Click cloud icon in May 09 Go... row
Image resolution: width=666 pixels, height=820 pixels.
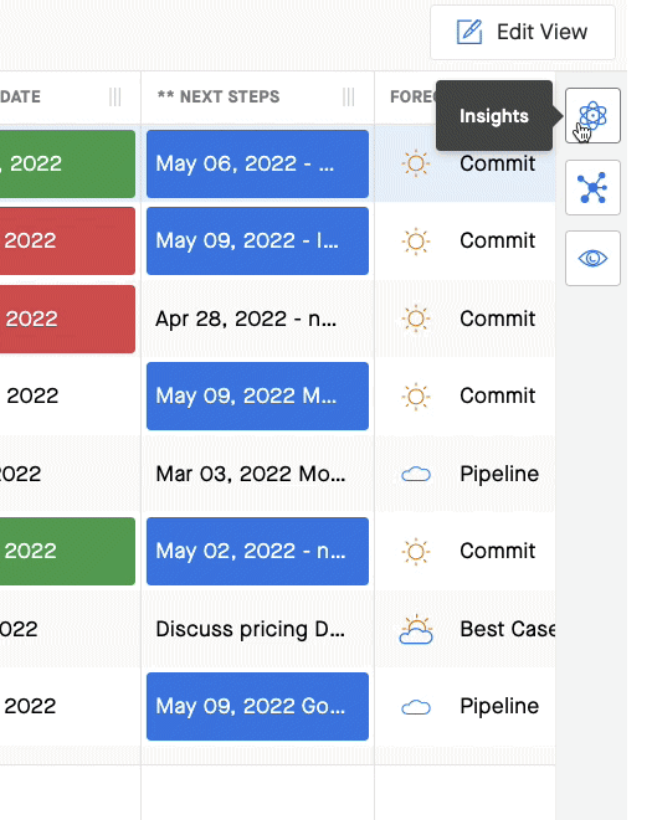416,707
